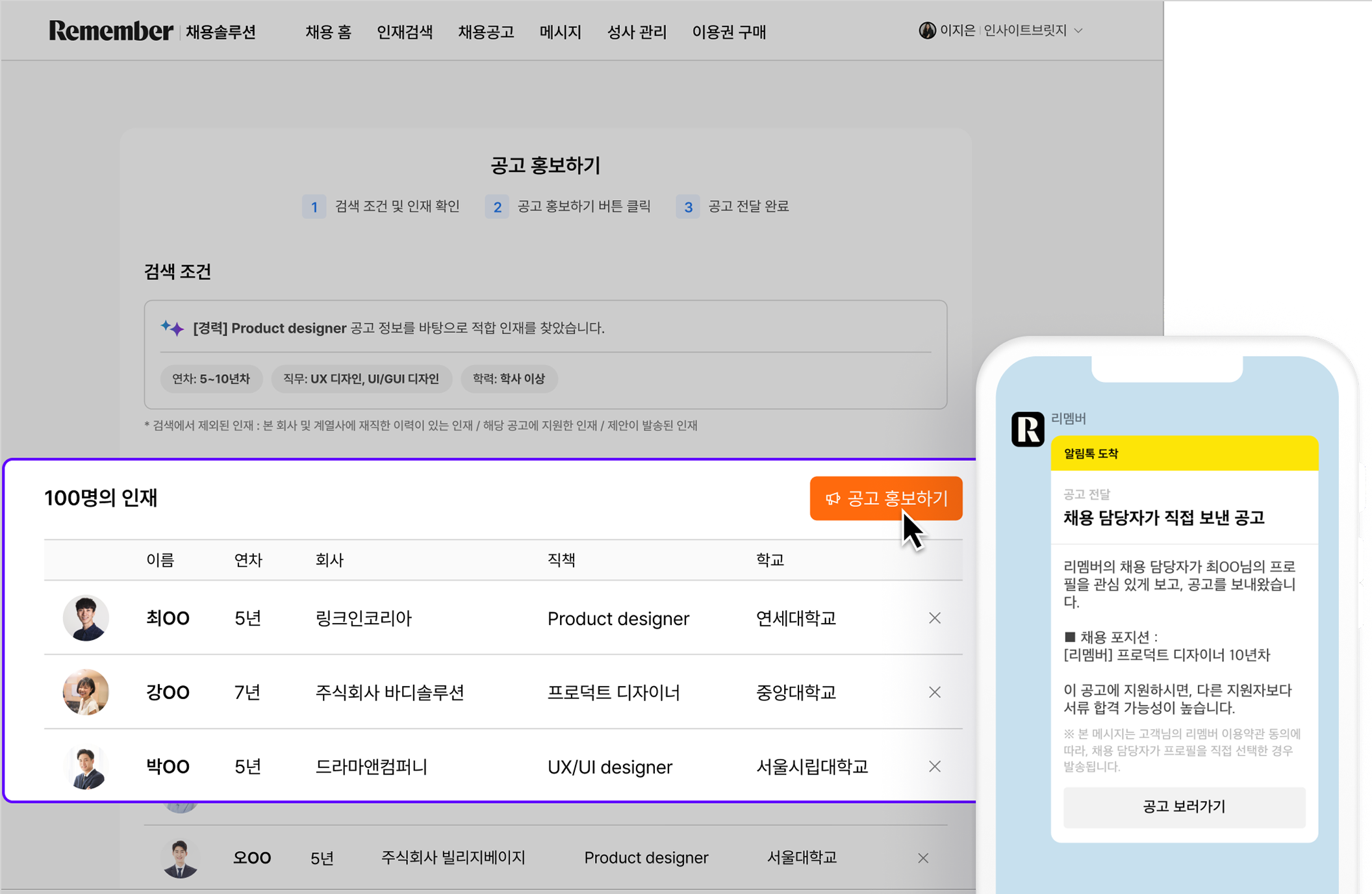Image resolution: width=1372 pixels, height=894 pixels.
Task: Click the 알림톡 도착 yellow banner
Action: (x=1185, y=453)
